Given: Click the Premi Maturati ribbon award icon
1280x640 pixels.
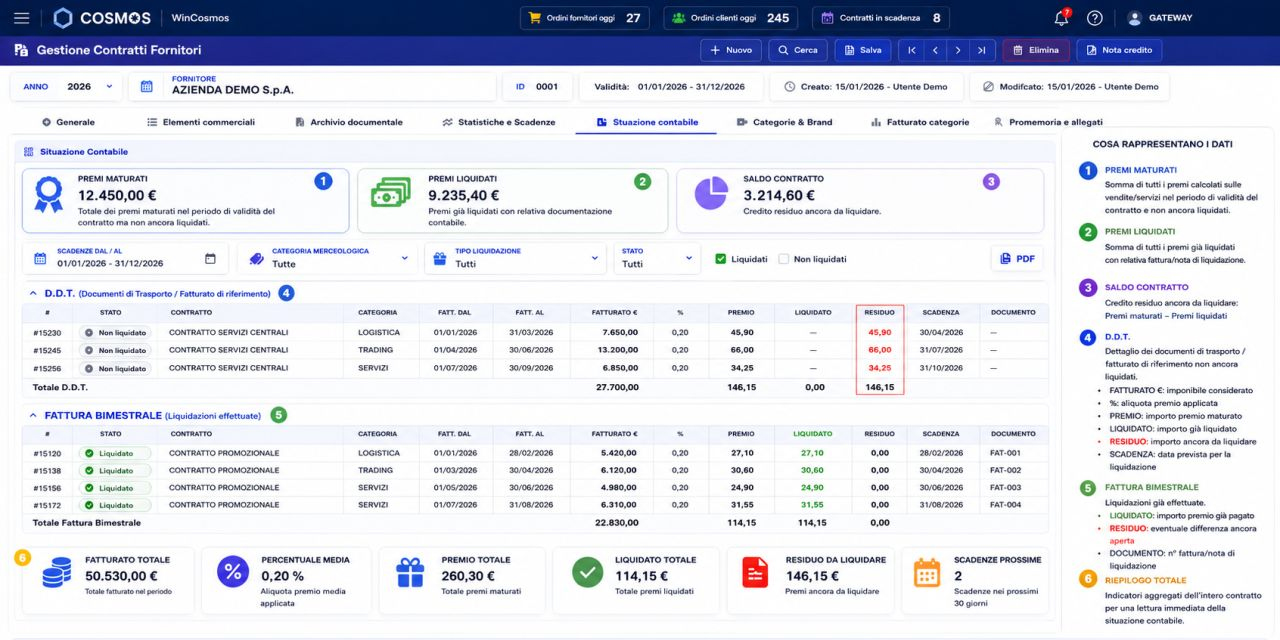Looking at the screenshot, I should tap(49, 194).
